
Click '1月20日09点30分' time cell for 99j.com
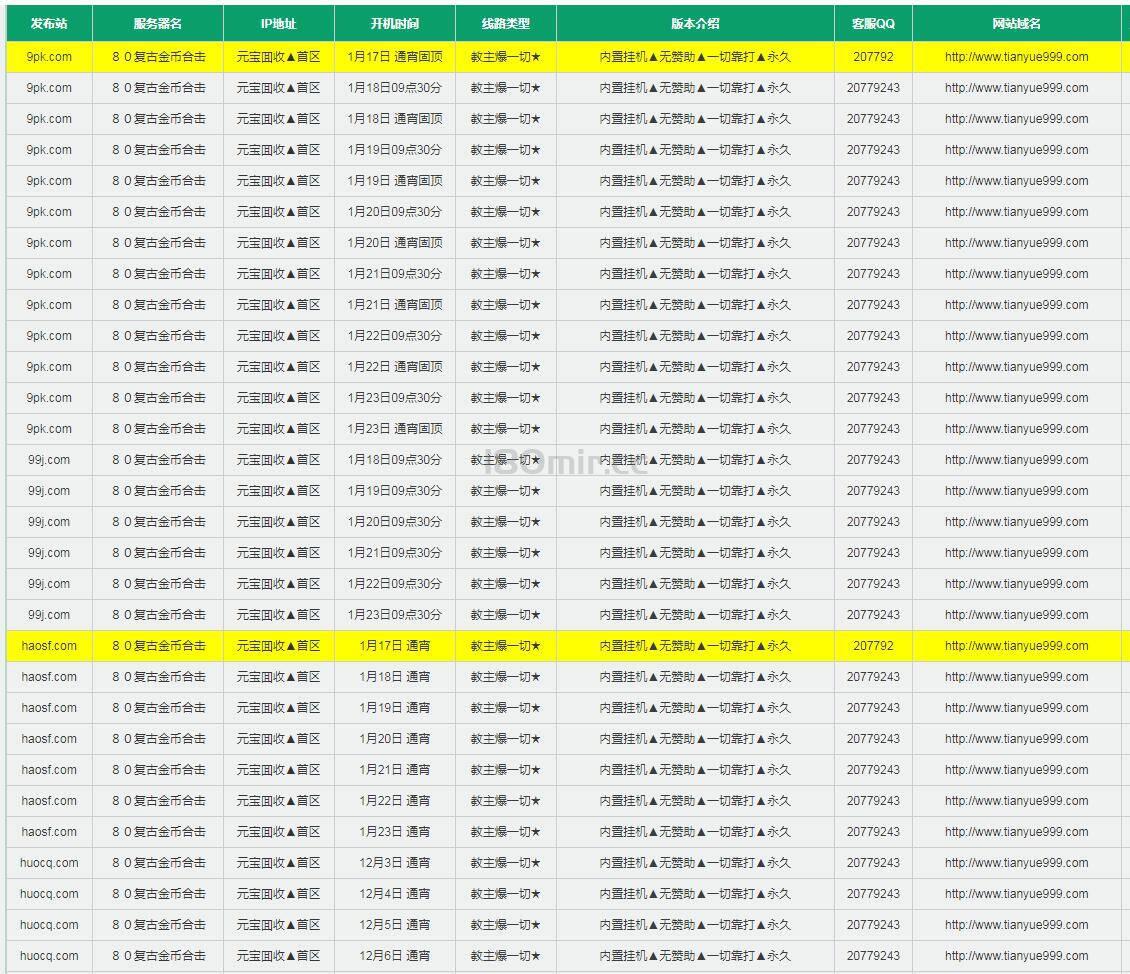point(395,522)
